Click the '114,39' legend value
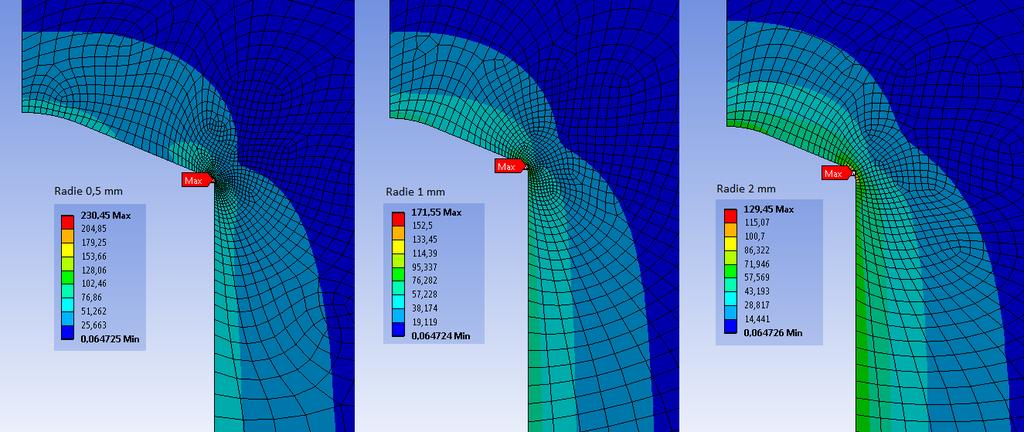This screenshot has width=1024, height=432. [x=424, y=253]
